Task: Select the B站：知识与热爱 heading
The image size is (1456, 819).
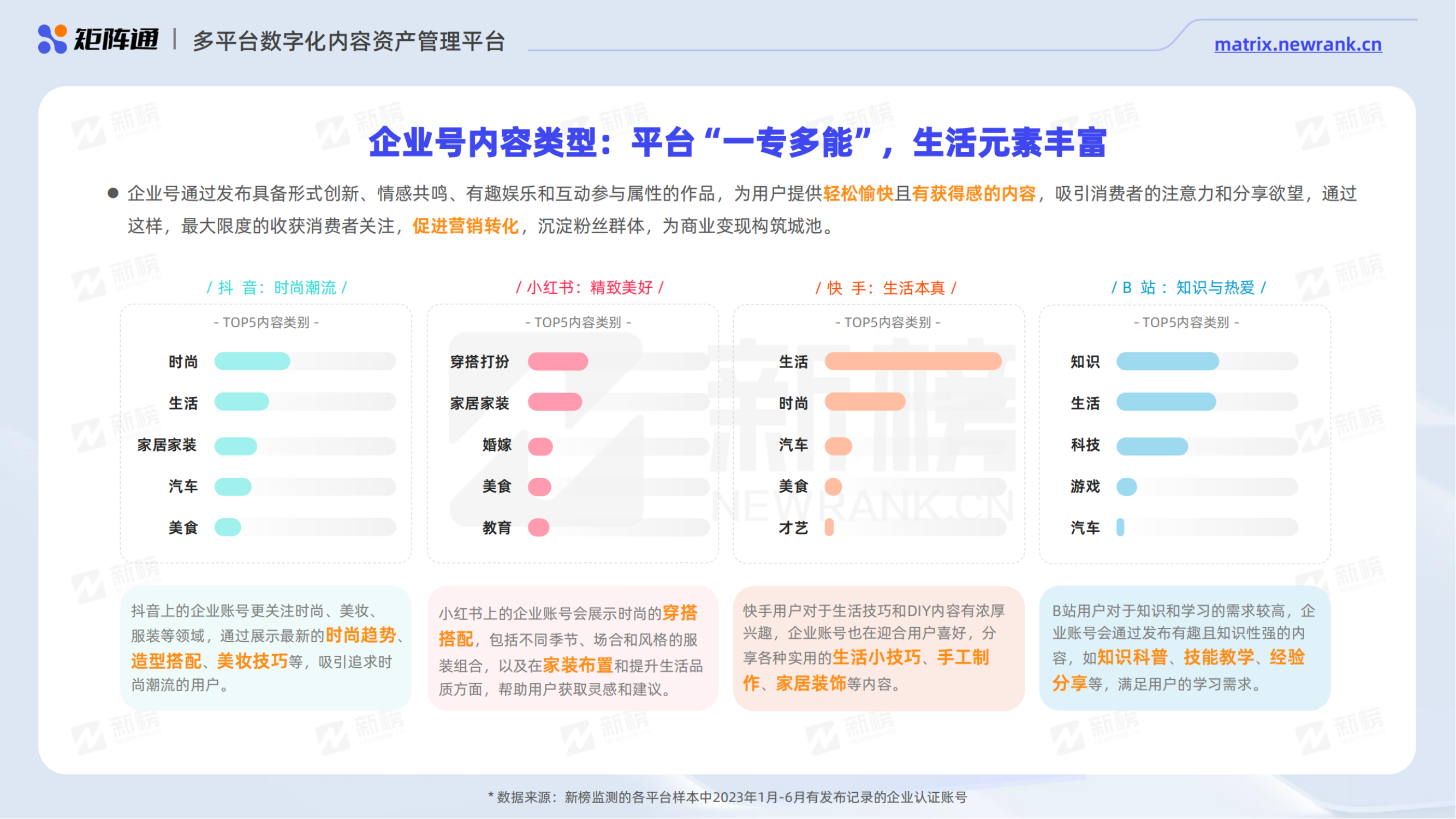Action: click(x=1188, y=287)
